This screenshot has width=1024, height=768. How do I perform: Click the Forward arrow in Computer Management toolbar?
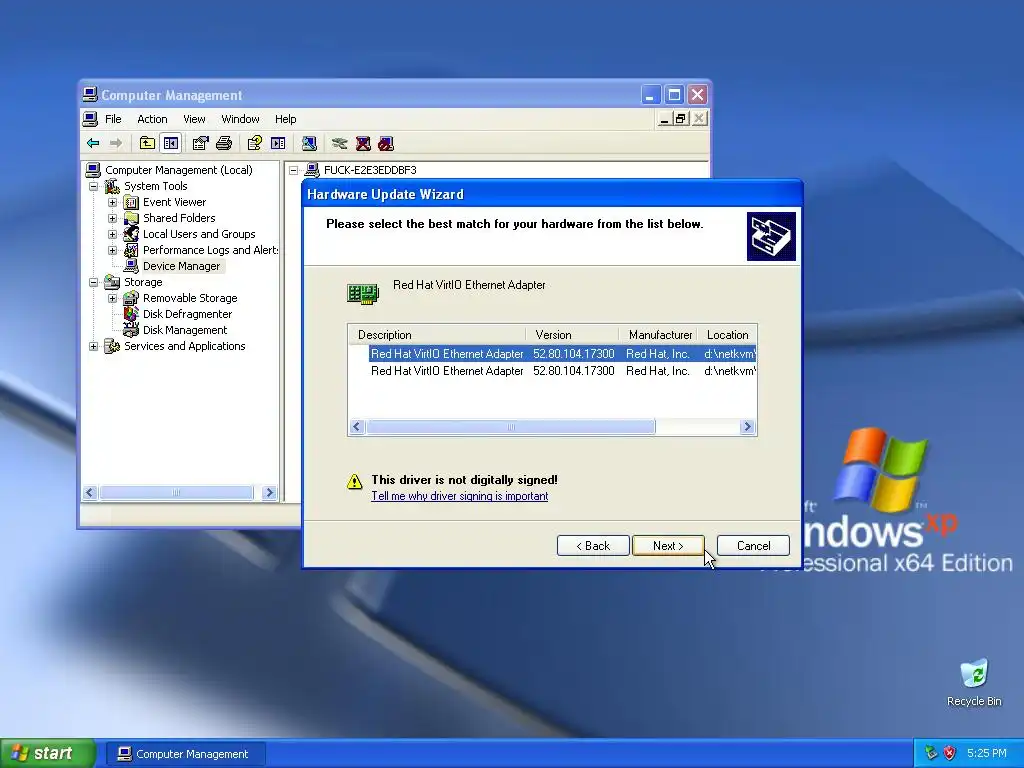click(x=116, y=143)
